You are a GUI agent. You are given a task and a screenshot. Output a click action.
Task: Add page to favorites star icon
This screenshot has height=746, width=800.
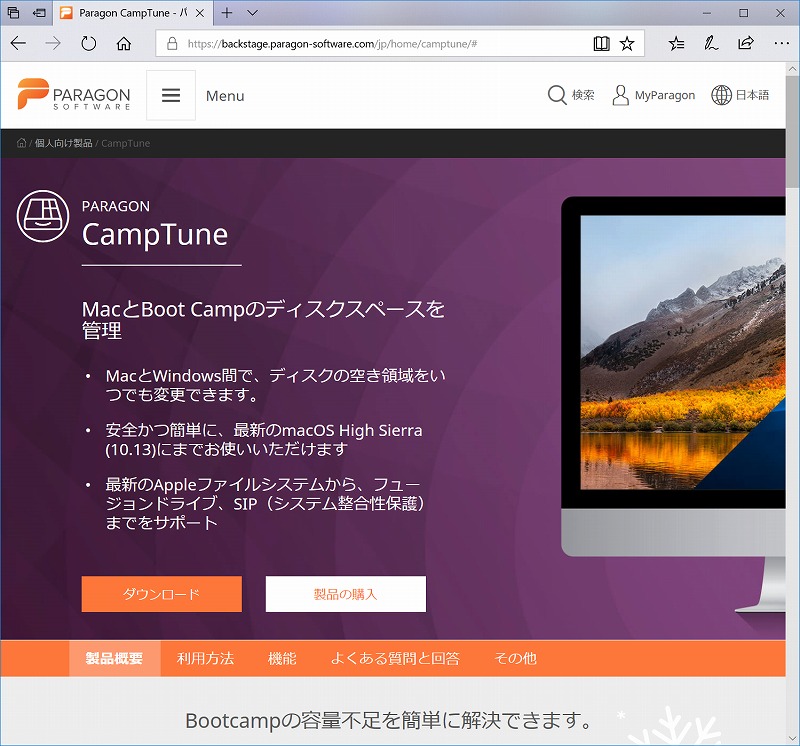pyautogui.click(x=627, y=43)
